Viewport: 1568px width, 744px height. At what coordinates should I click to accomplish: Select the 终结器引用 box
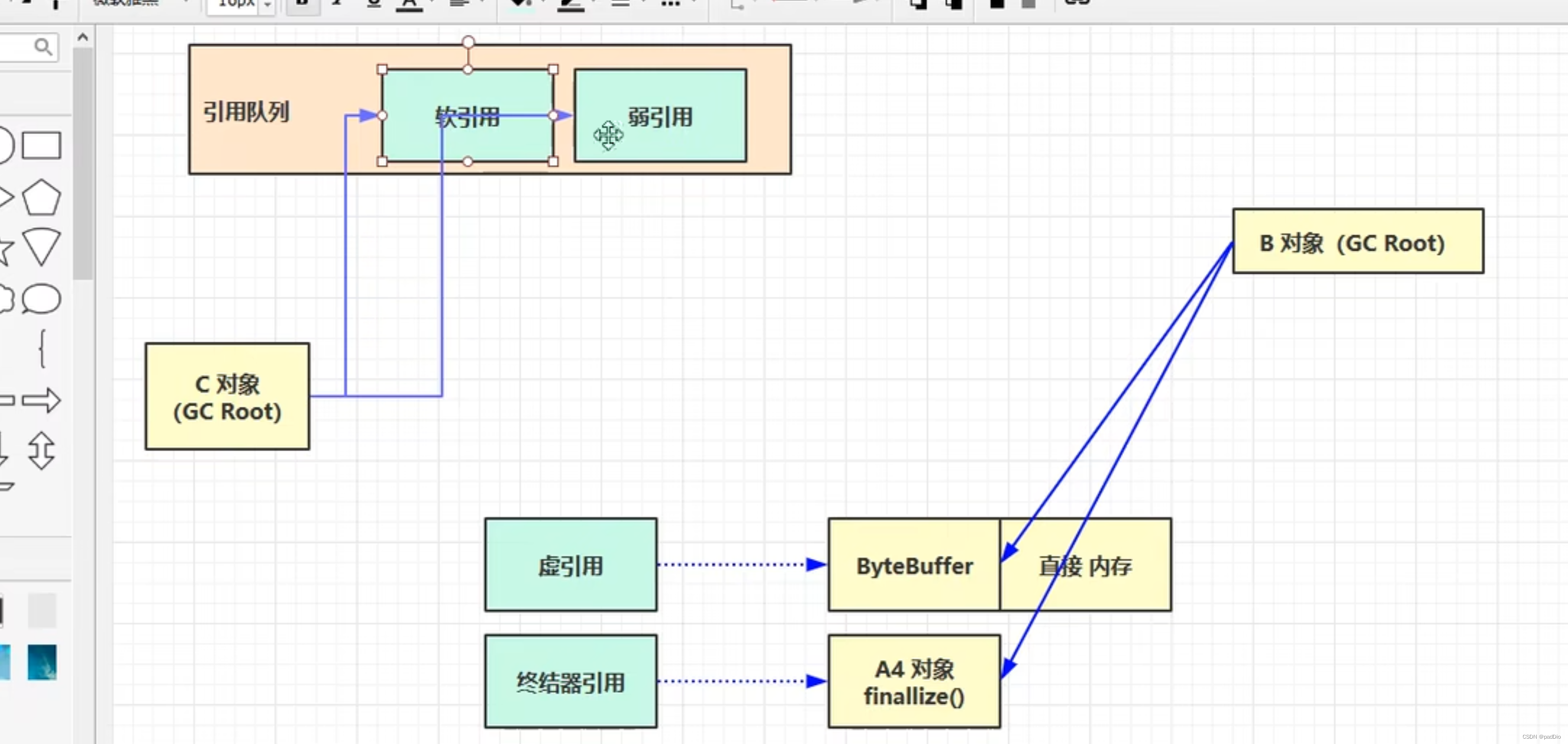[570, 681]
